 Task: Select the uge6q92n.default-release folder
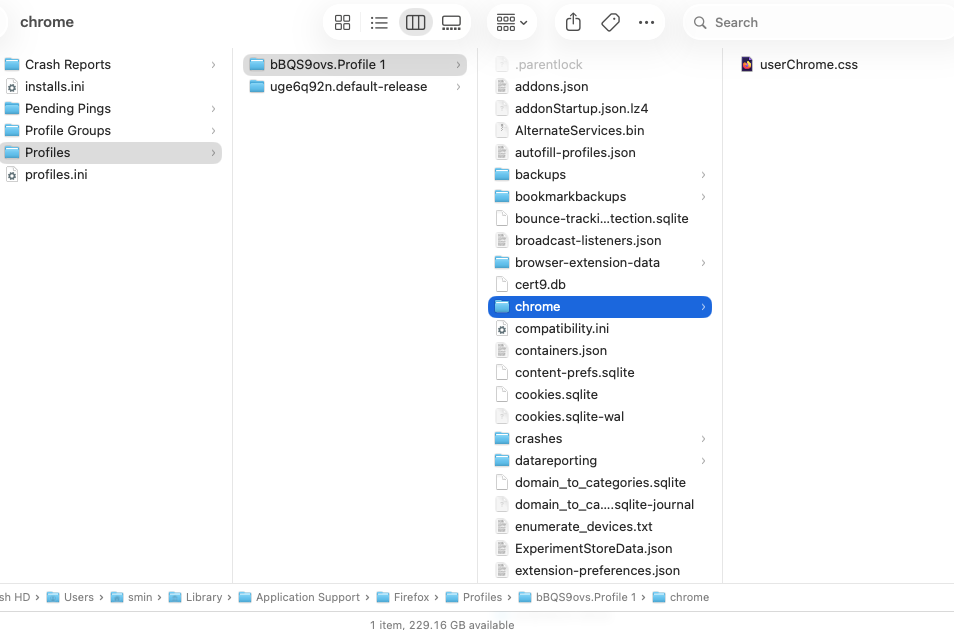[347, 86]
